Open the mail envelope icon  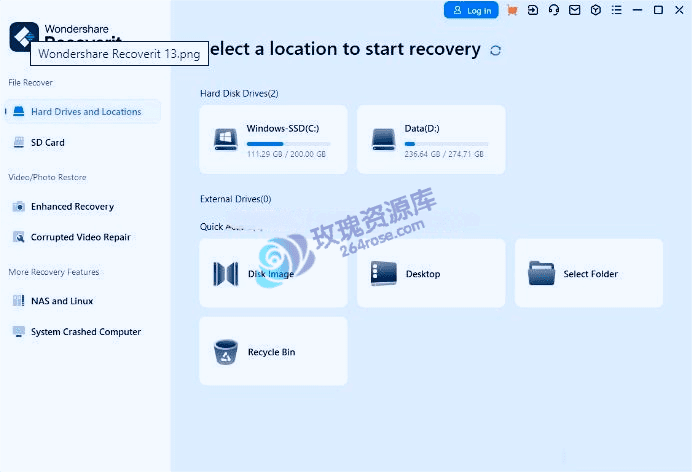574,10
